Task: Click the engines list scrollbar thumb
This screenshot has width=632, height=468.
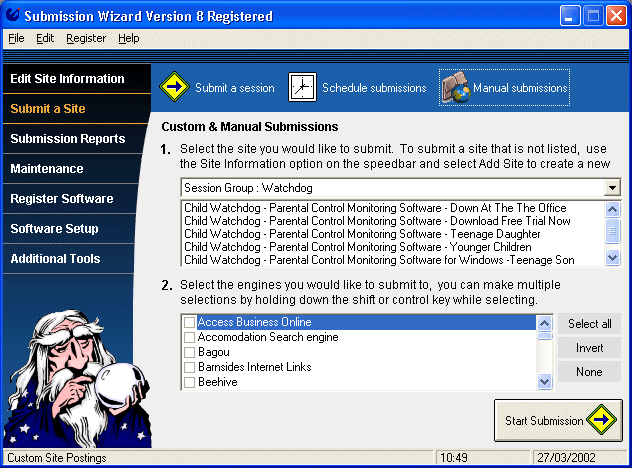Action: coord(545,336)
